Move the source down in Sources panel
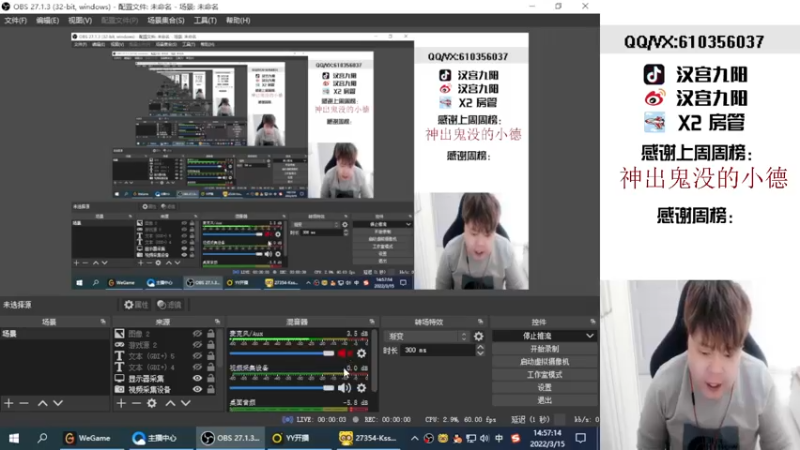 (x=186, y=403)
